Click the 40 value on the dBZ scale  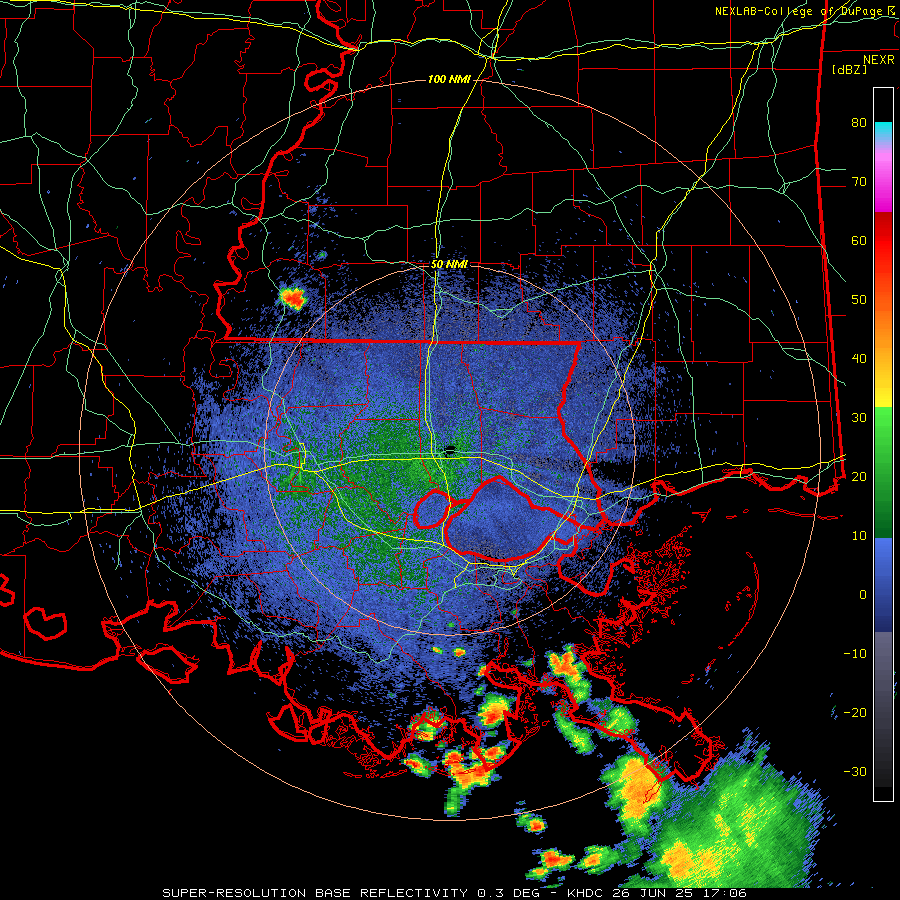[x=859, y=359]
